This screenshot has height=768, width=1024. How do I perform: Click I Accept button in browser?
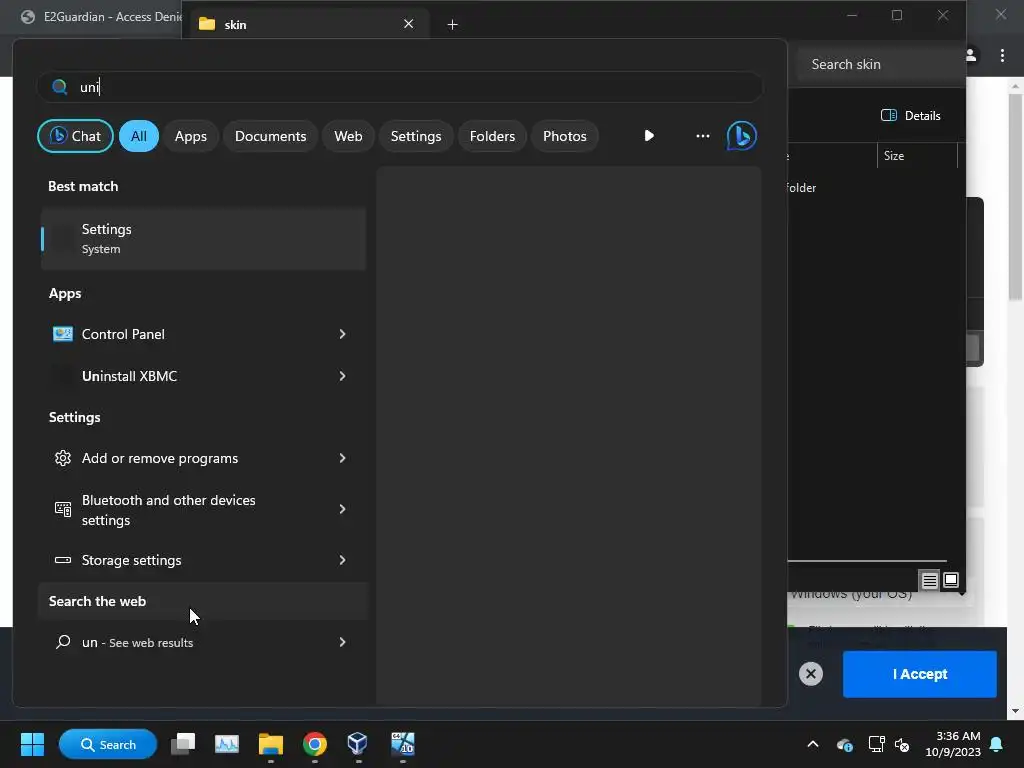[920, 674]
